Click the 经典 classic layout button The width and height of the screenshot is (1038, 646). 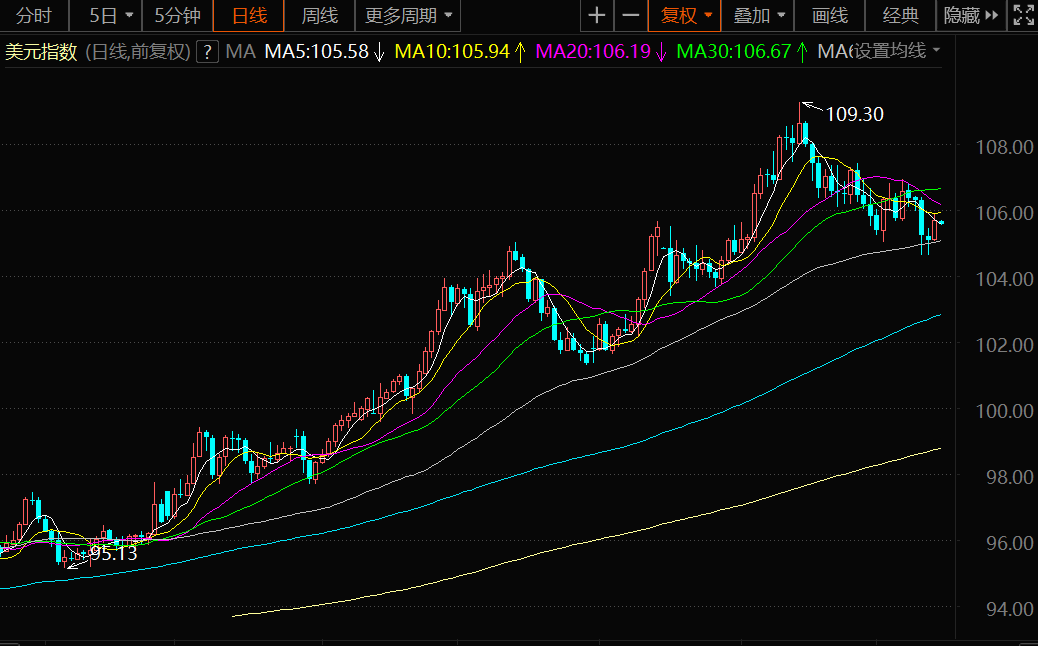click(x=901, y=15)
